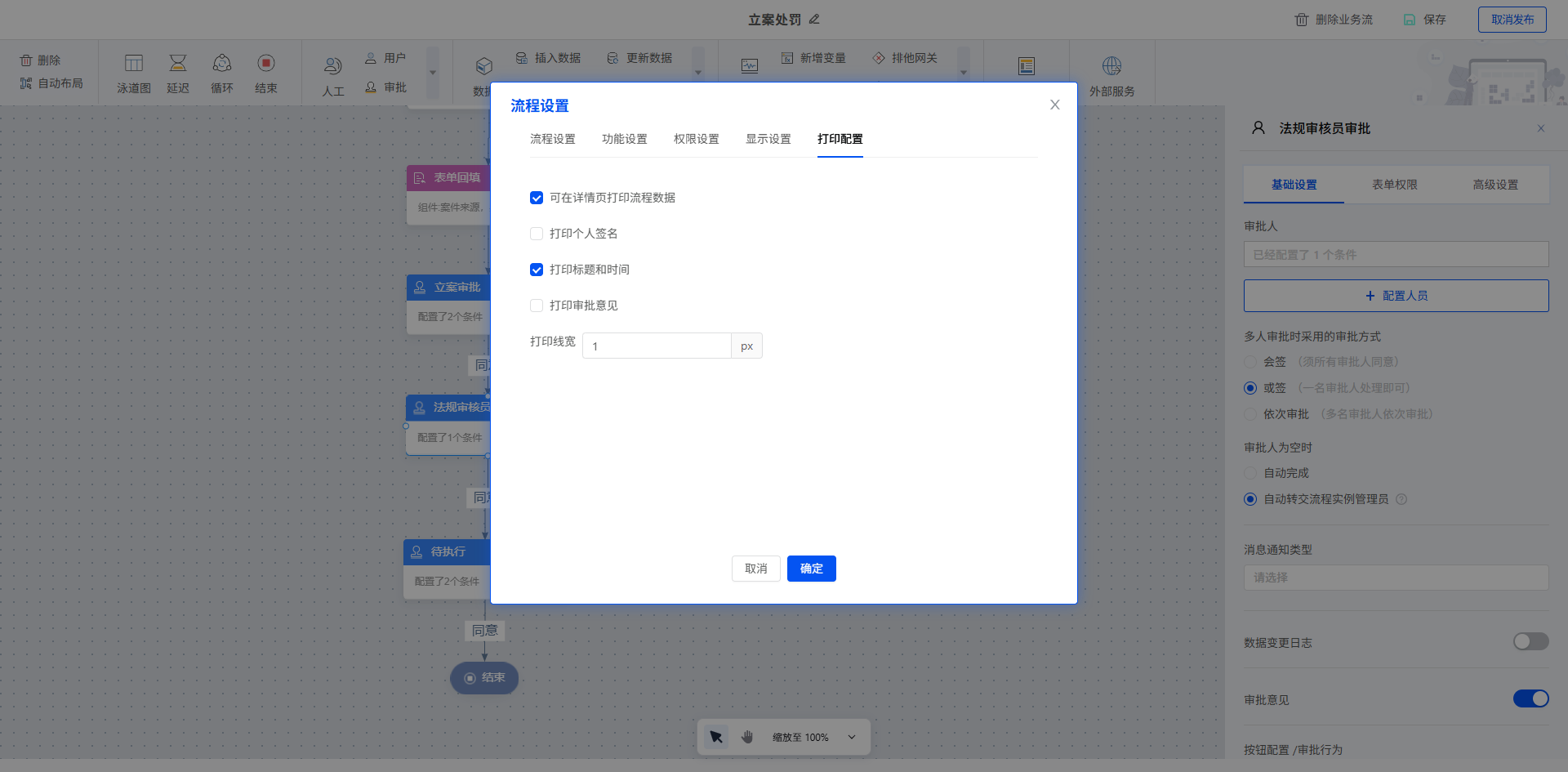1568x772 pixels.
Task: Select the end node icon in toolbar
Action: click(x=266, y=64)
